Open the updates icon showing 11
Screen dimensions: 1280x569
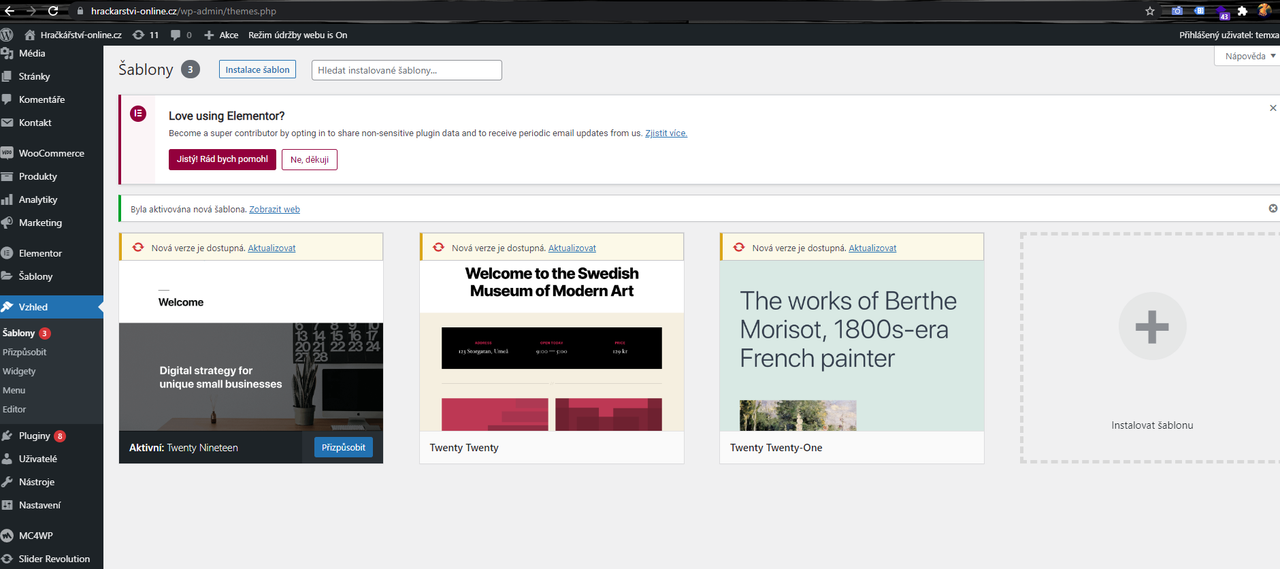click(146, 35)
